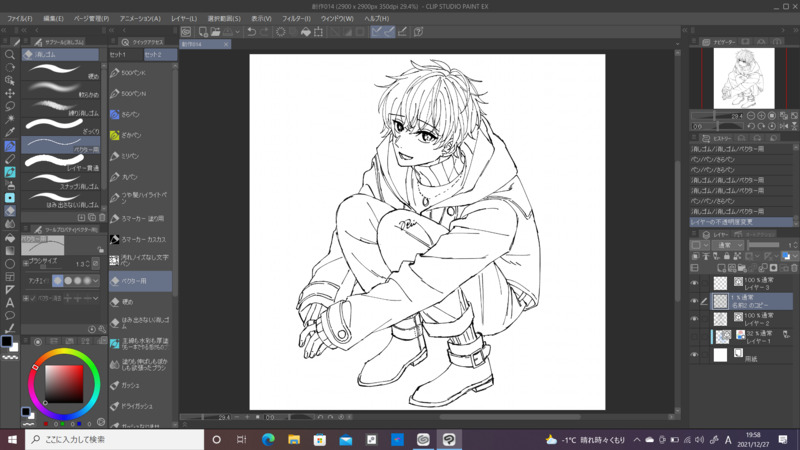
Task: Choose the ガッシュ quick access item
Action: 140,385
